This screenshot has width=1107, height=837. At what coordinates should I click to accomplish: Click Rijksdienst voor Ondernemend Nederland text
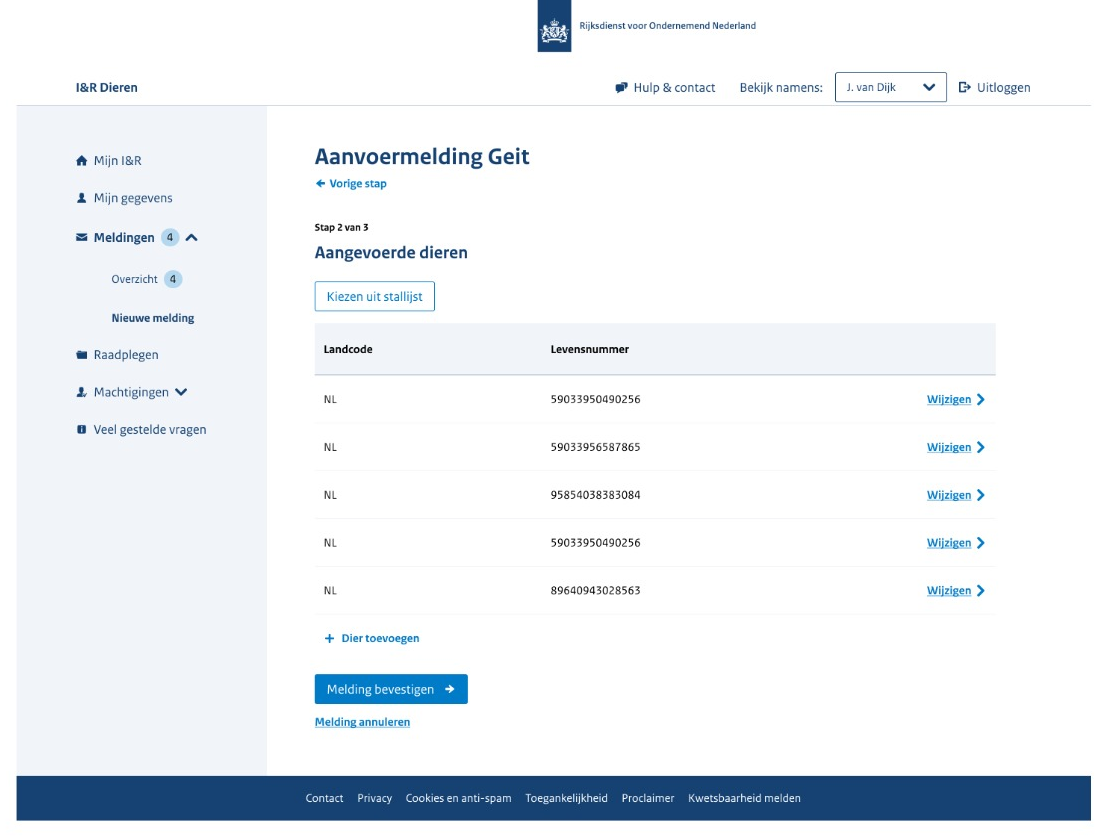pyautogui.click(x=667, y=25)
